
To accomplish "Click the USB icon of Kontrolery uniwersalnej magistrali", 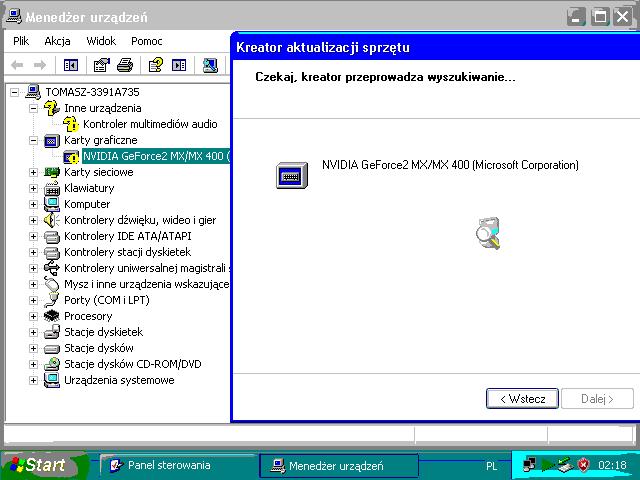I will [52, 268].
